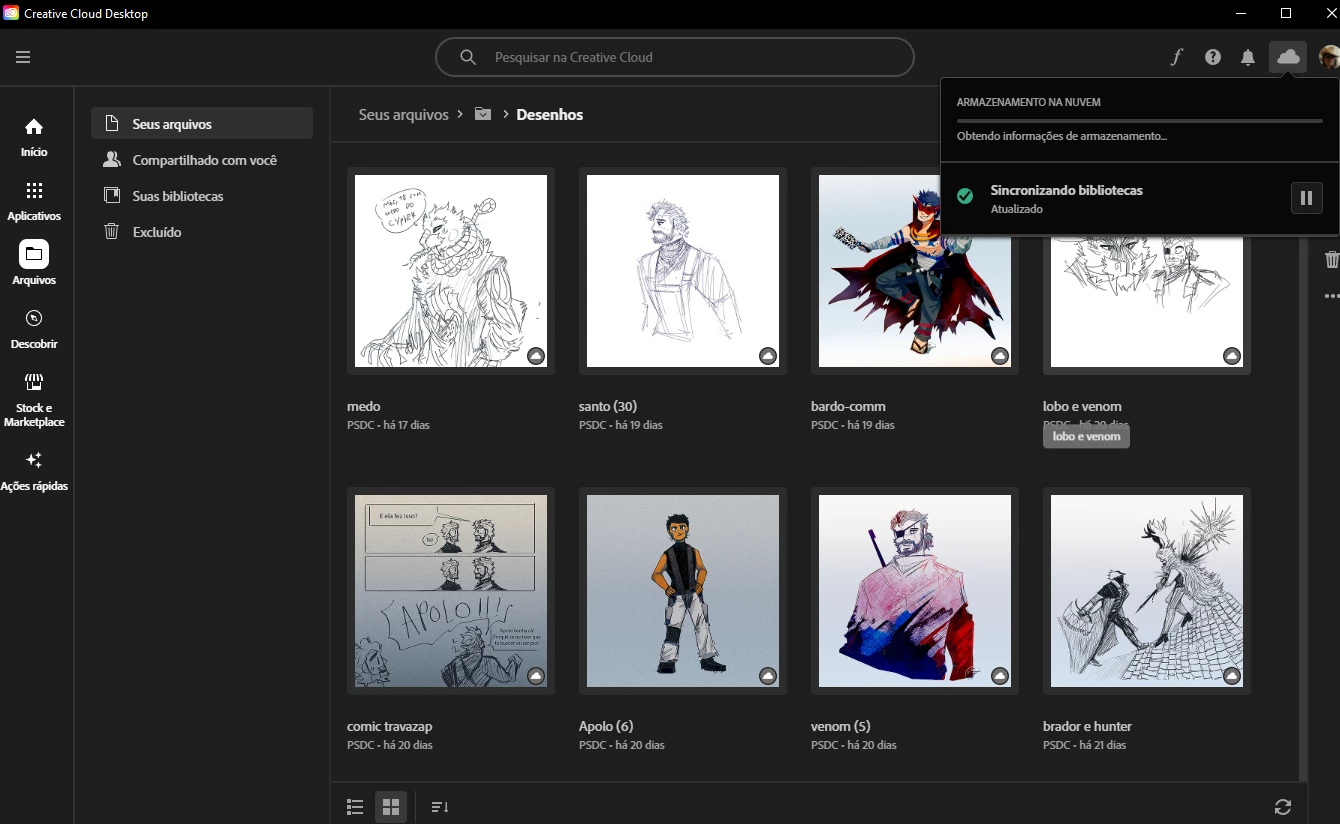Viewport: 1340px width, 824px height.
Task: Click cloud badge on comic travazap
Action: 536,676
